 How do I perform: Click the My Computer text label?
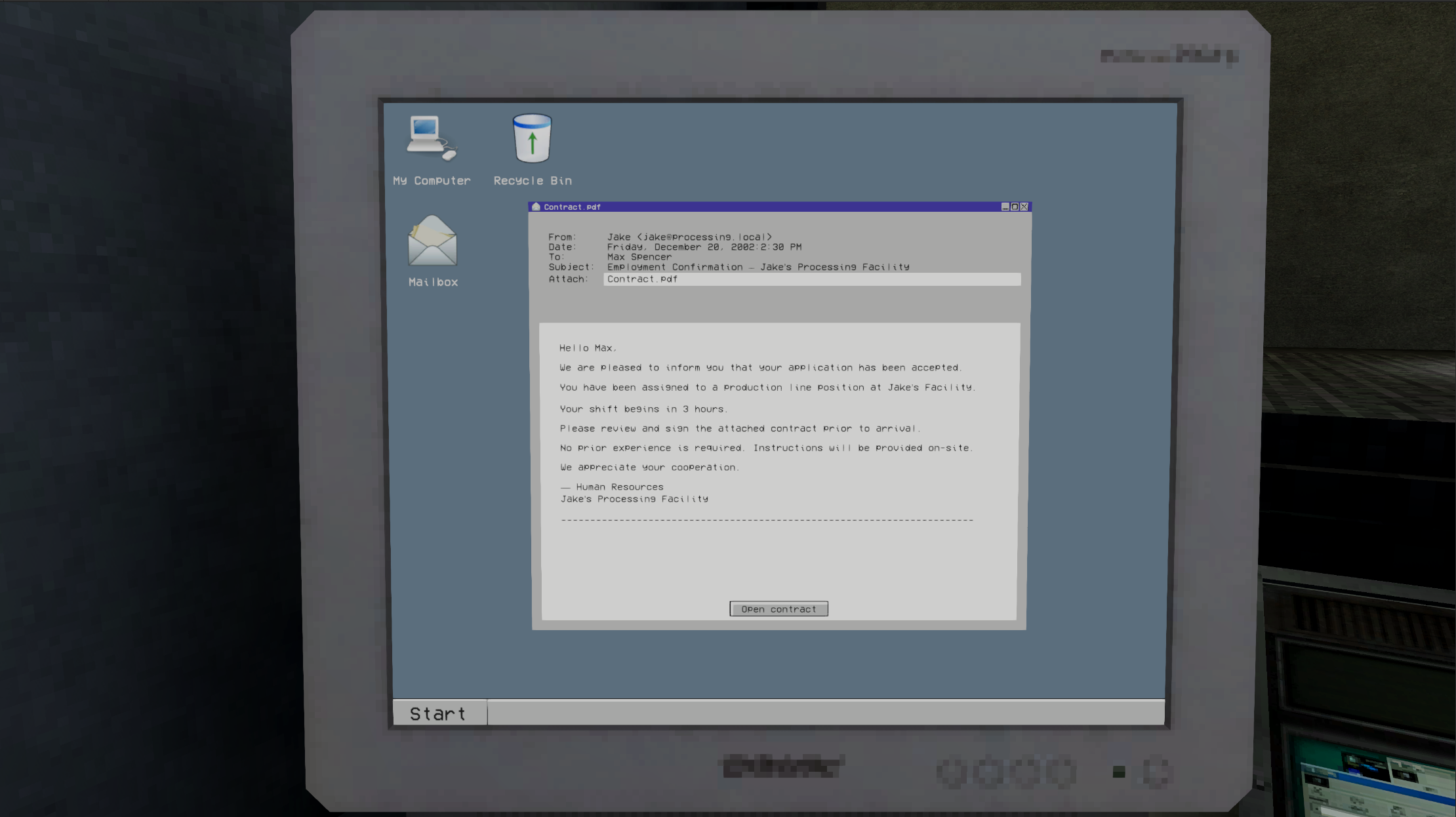pyautogui.click(x=432, y=181)
